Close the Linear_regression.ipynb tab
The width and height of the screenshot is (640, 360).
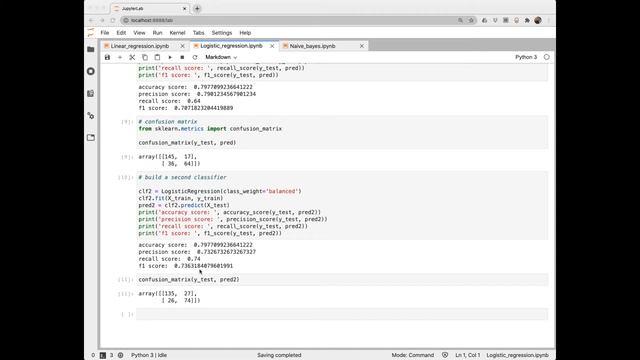(x=182, y=46)
